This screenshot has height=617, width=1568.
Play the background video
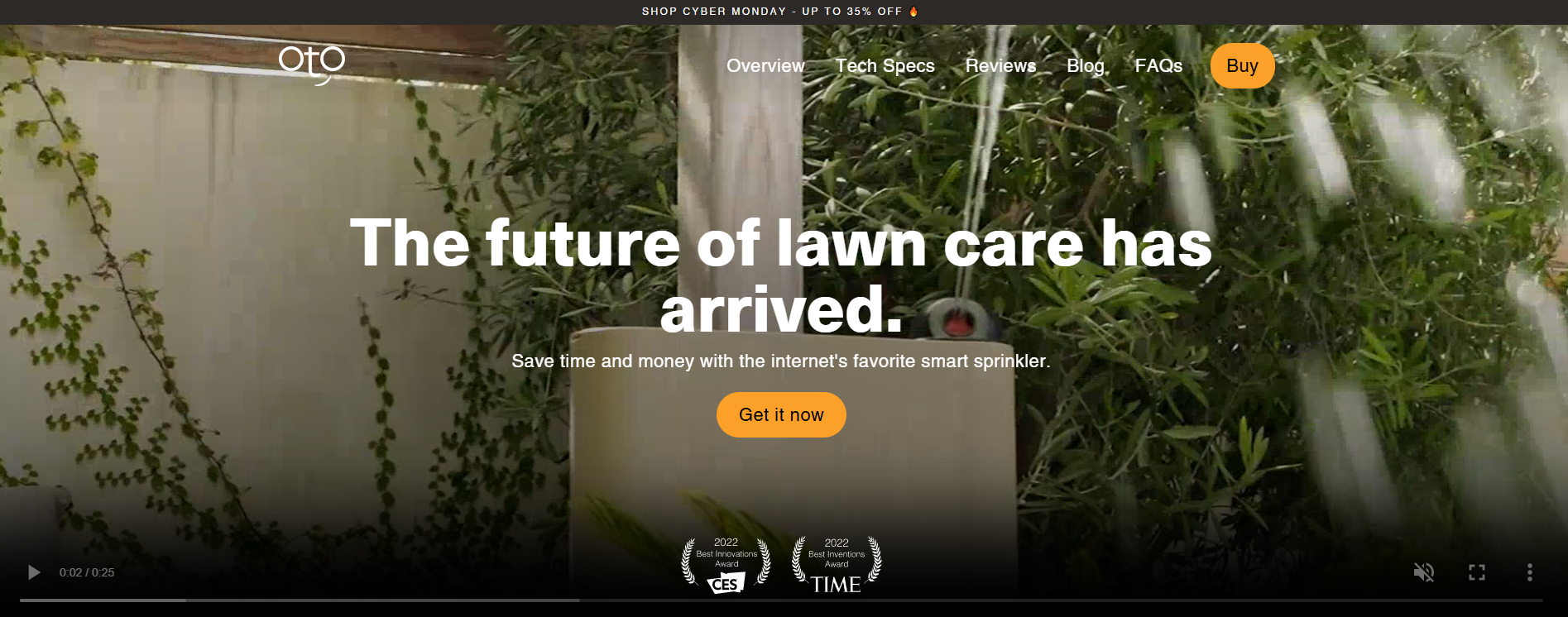tap(34, 572)
